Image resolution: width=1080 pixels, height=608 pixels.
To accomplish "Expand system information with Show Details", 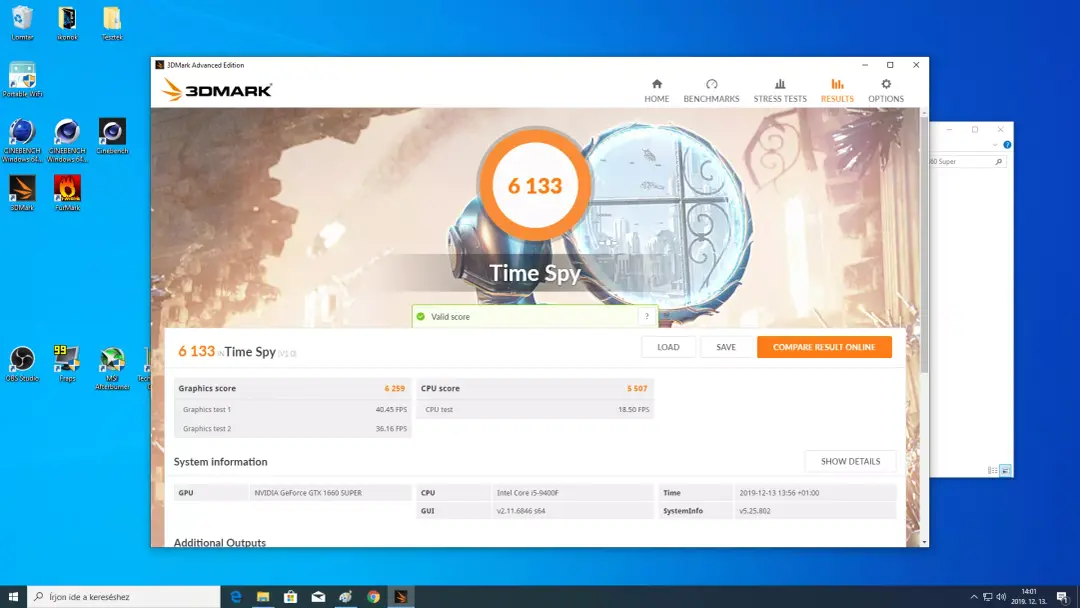I will pos(850,461).
